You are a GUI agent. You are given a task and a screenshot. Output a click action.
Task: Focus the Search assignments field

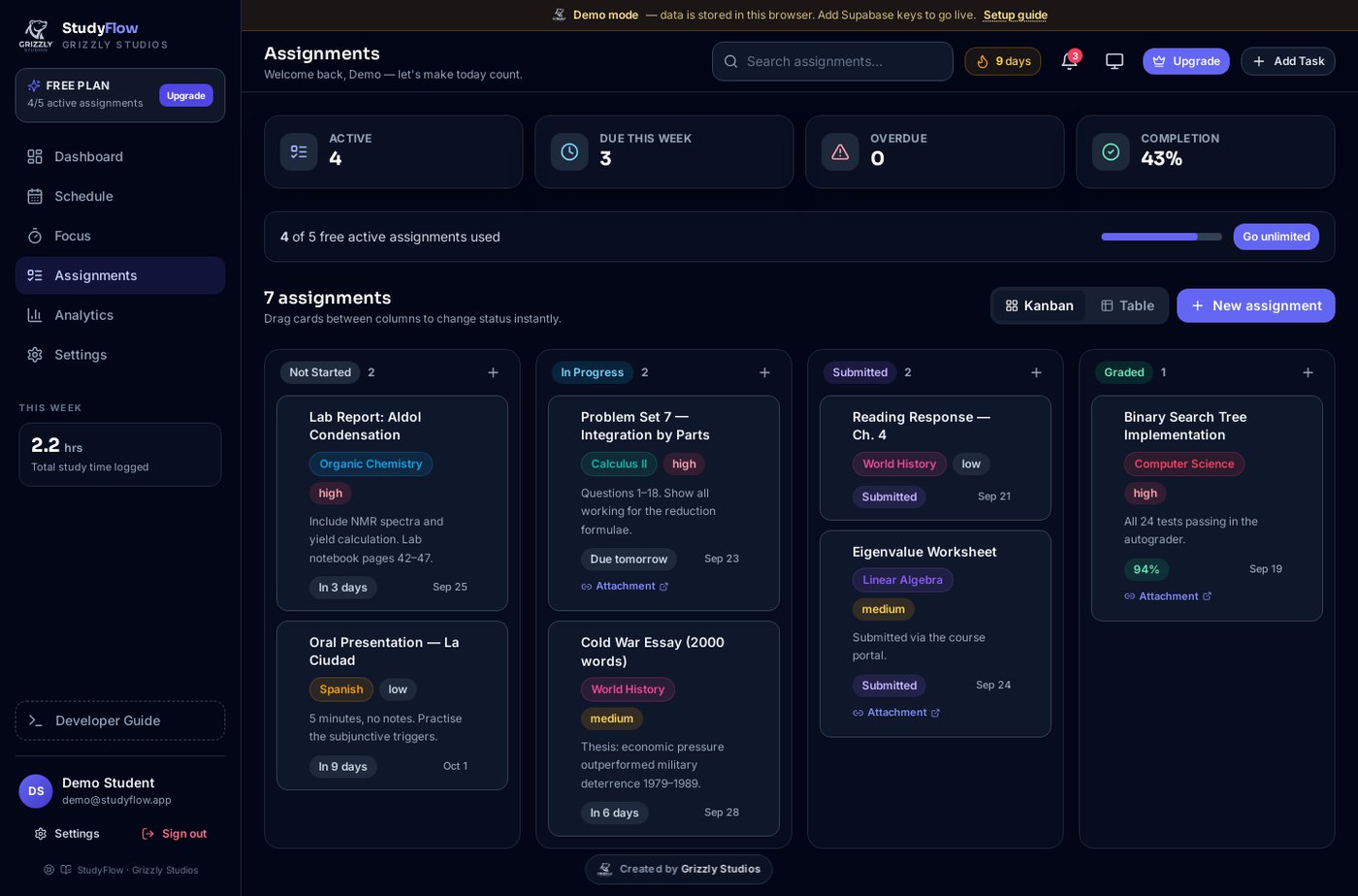click(x=832, y=61)
